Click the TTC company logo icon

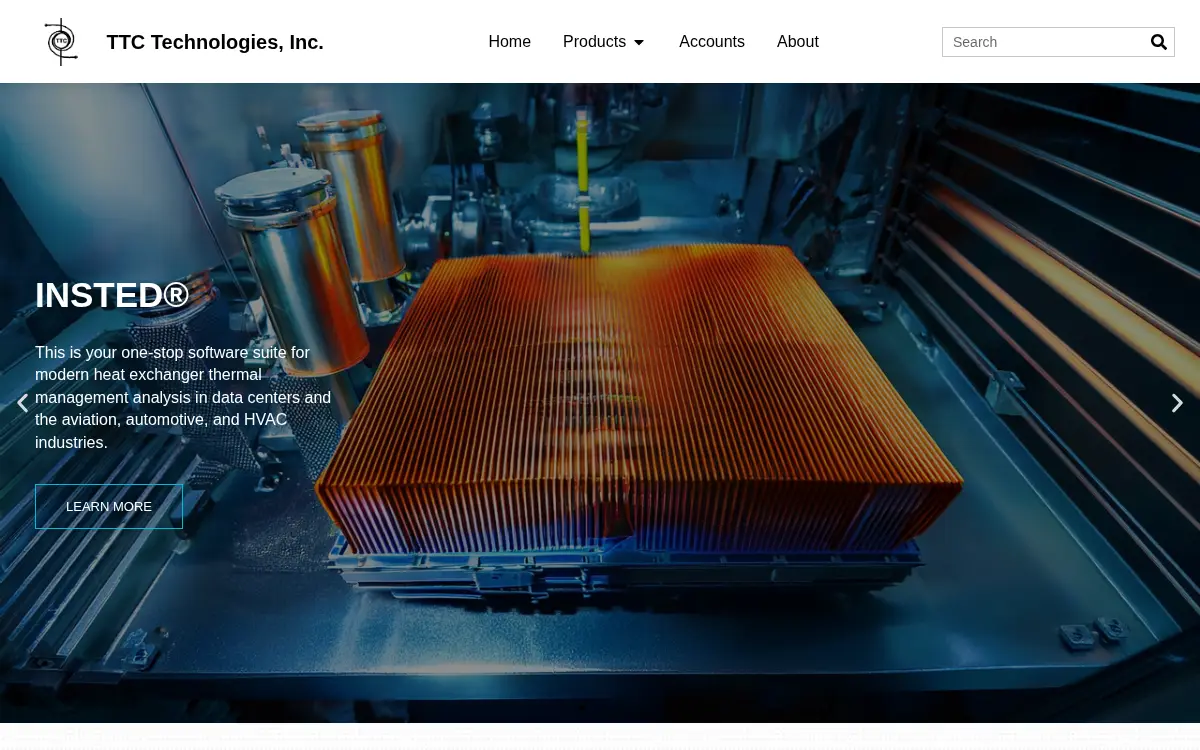pyautogui.click(x=61, y=42)
